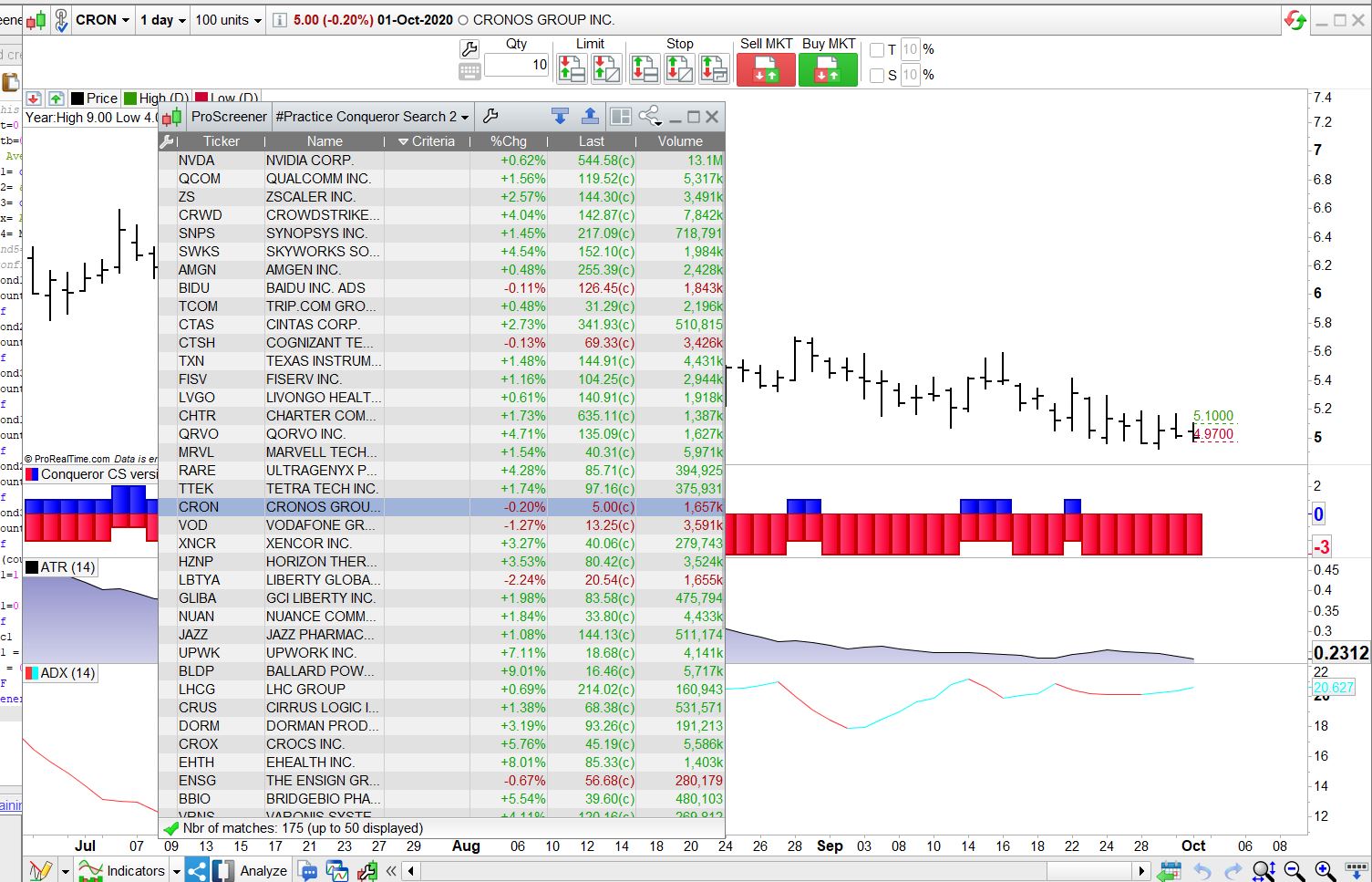Open chat bubbles icon in bottom toolbar
1372x882 pixels.
coord(308,870)
